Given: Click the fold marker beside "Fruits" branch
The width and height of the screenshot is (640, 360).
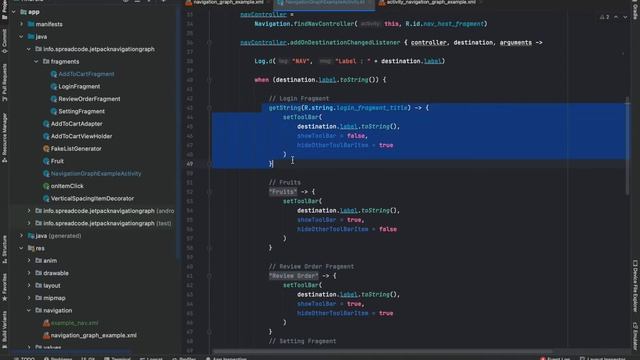Looking at the screenshot, I should coord(209,192).
